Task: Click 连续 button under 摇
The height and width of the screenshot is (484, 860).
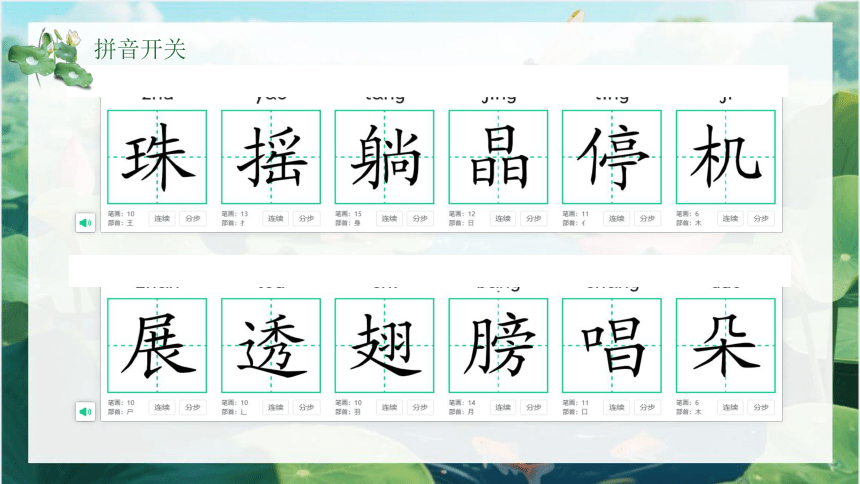Action: [275, 218]
